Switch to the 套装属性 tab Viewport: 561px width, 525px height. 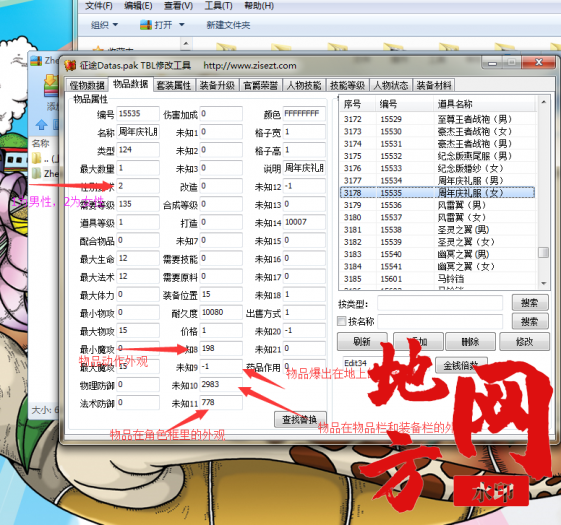point(174,86)
